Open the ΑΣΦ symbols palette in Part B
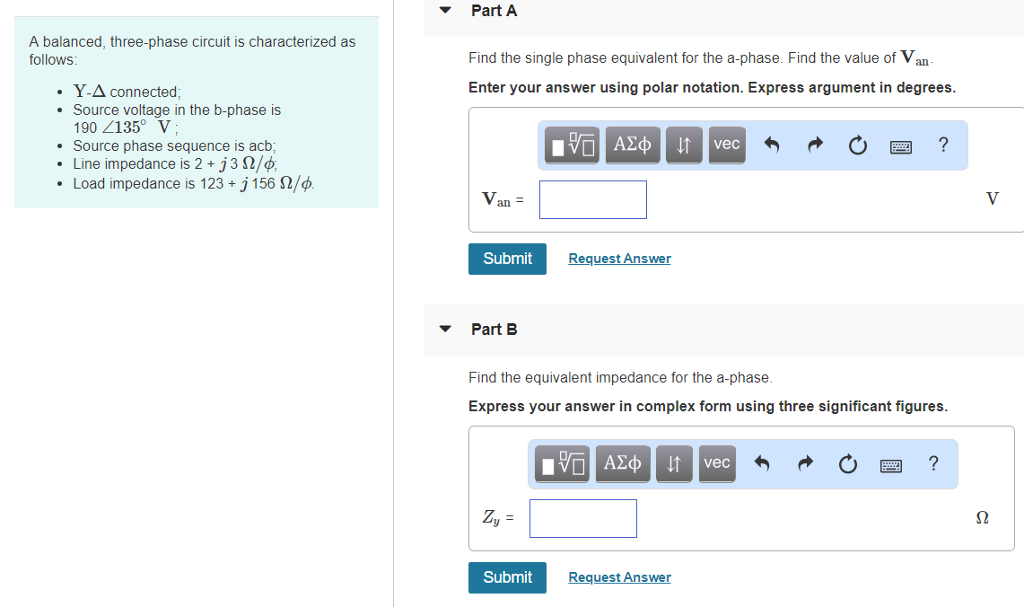The width and height of the screenshot is (1024, 607). 622,463
